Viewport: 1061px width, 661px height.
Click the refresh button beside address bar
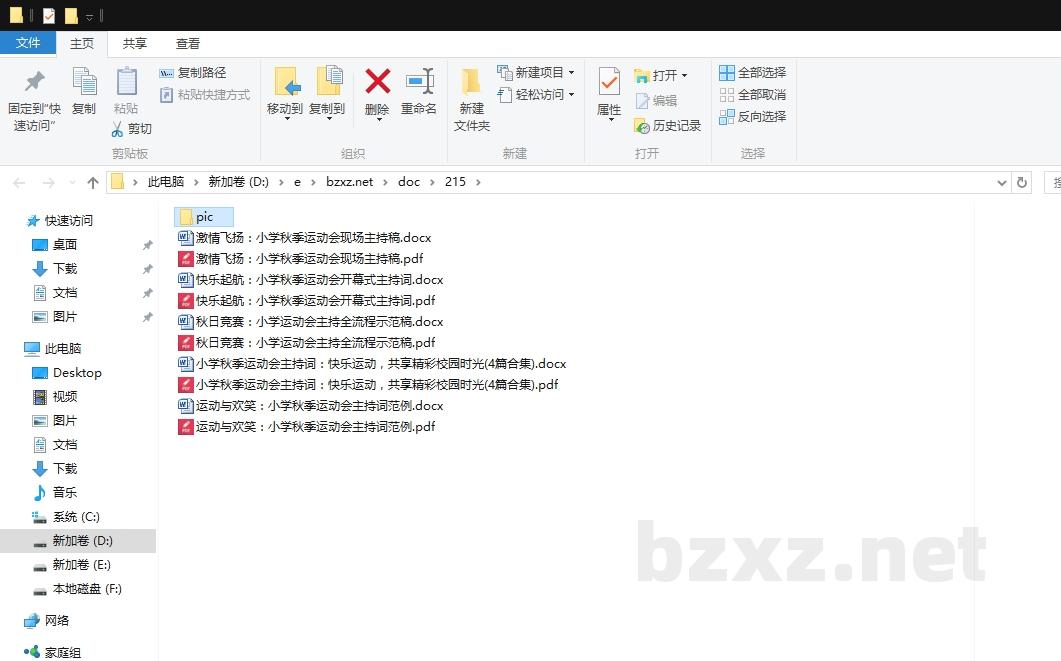(x=1021, y=182)
